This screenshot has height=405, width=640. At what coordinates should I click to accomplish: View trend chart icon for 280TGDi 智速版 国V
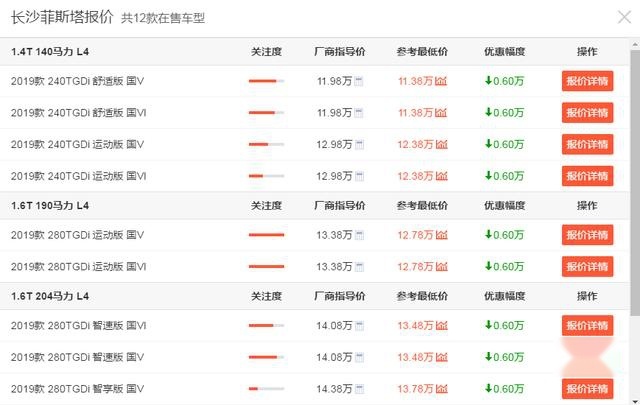442,358
